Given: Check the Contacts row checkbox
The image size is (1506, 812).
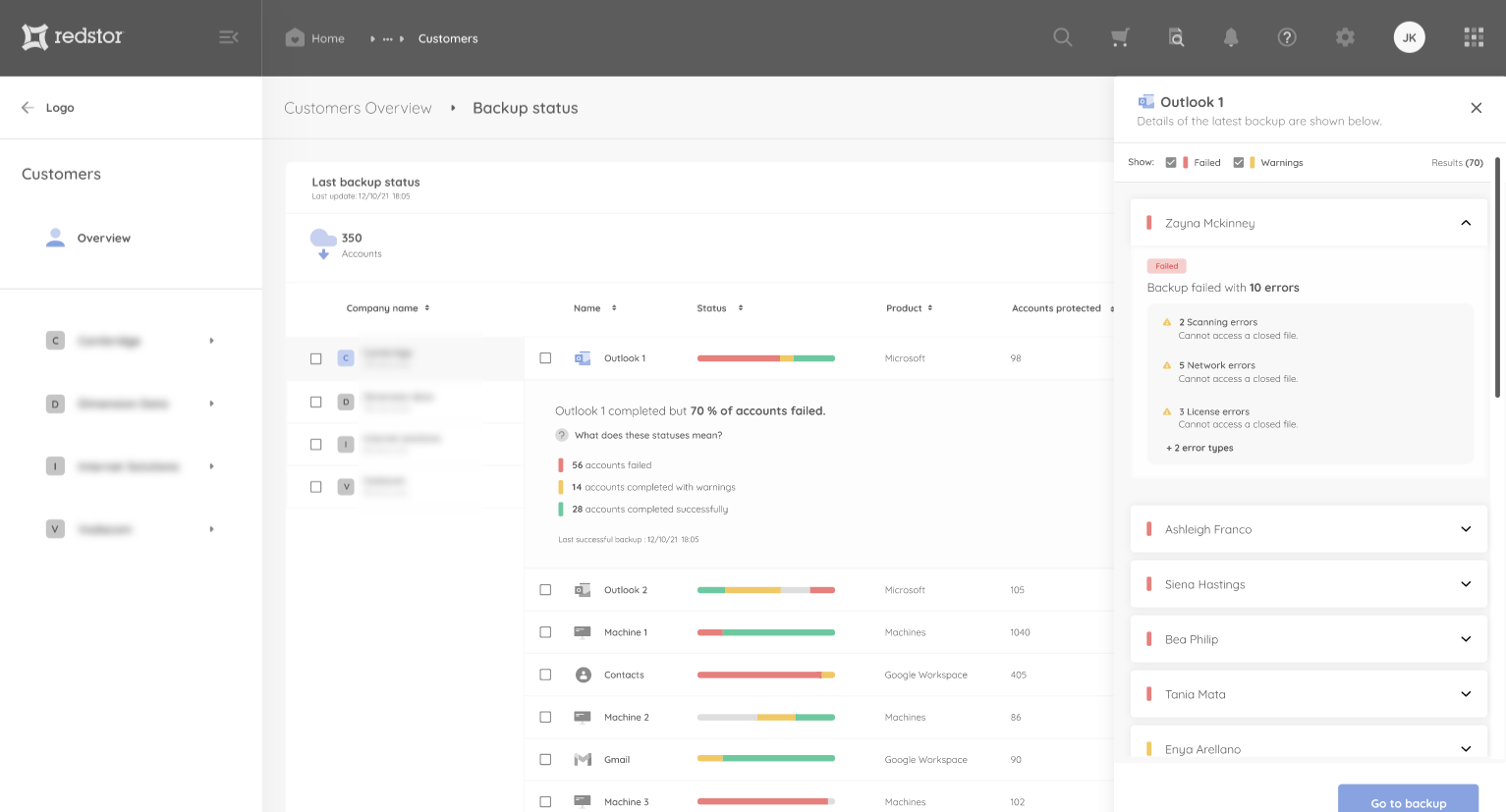Looking at the screenshot, I should tap(545, 675).
